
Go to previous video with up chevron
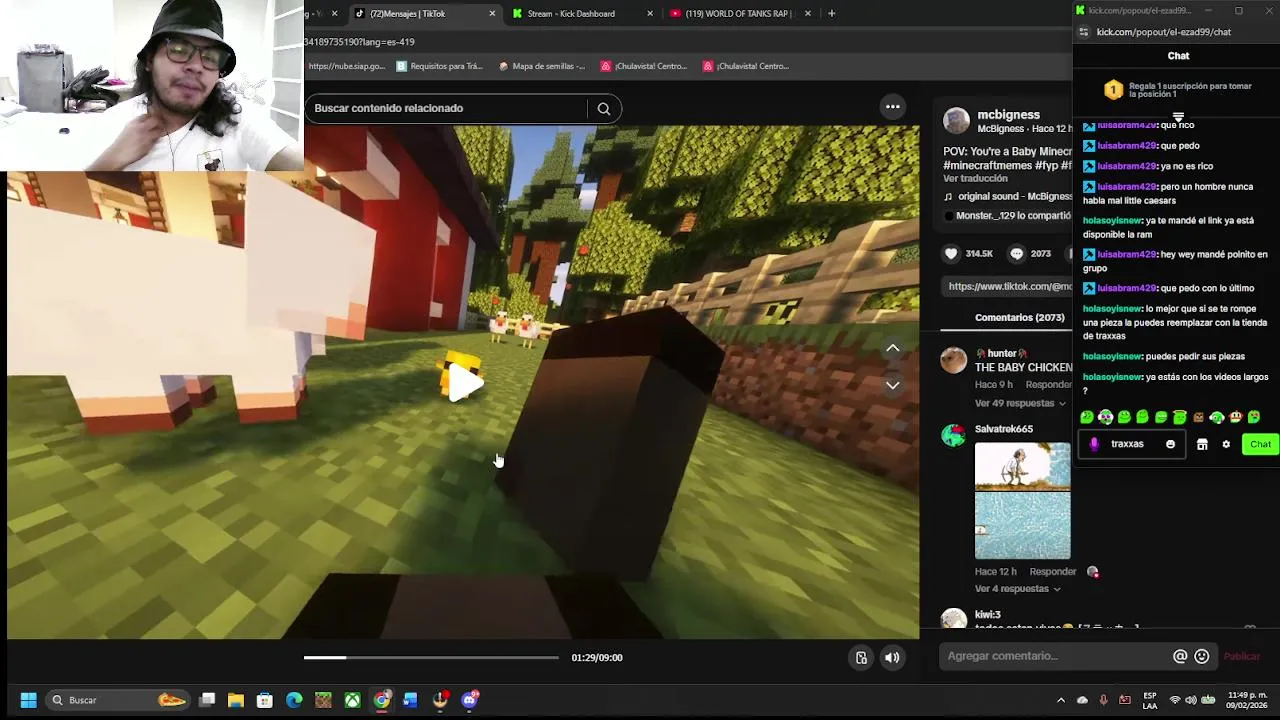point(893,348)
